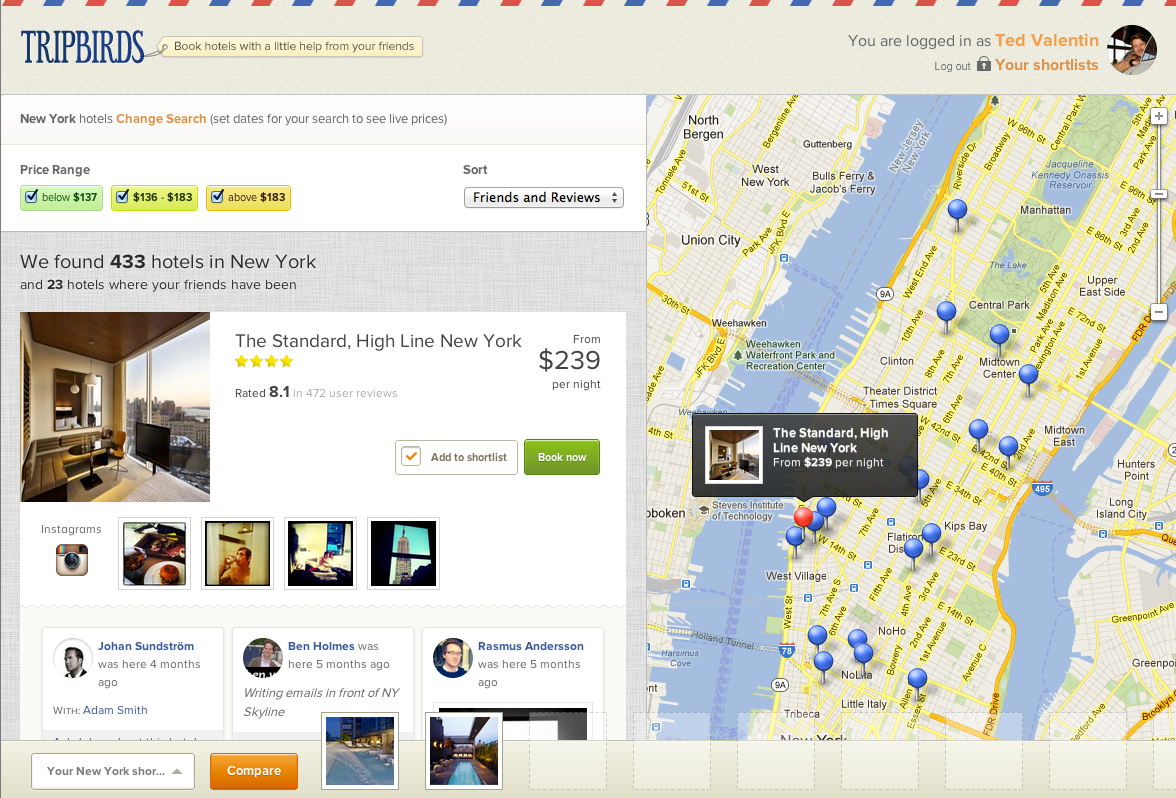1176x798 pixels.
Task: Open Johan Sundström's profile link
Action: [146, 646]
